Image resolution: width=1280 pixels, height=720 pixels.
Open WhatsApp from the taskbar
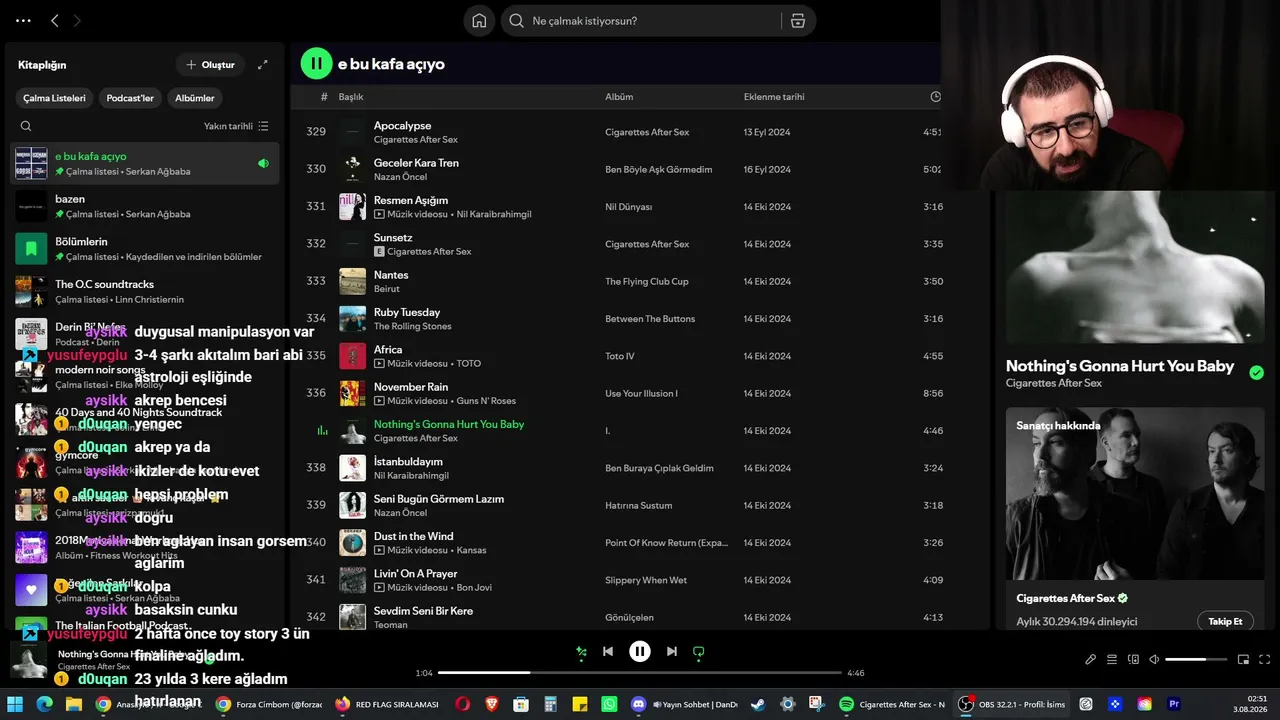(x=608, y=704)
